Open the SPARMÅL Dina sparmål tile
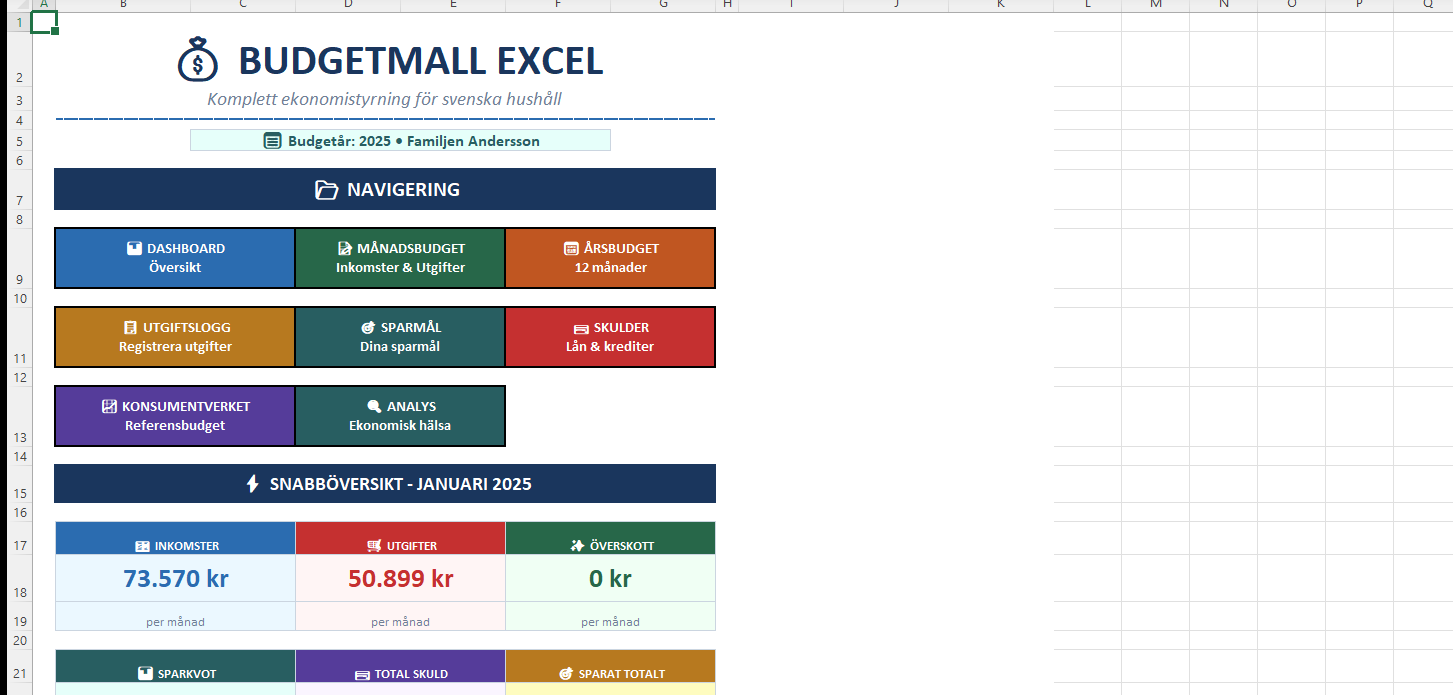Viewport: 1453px width, 695px height. click(x=400, y=337)
